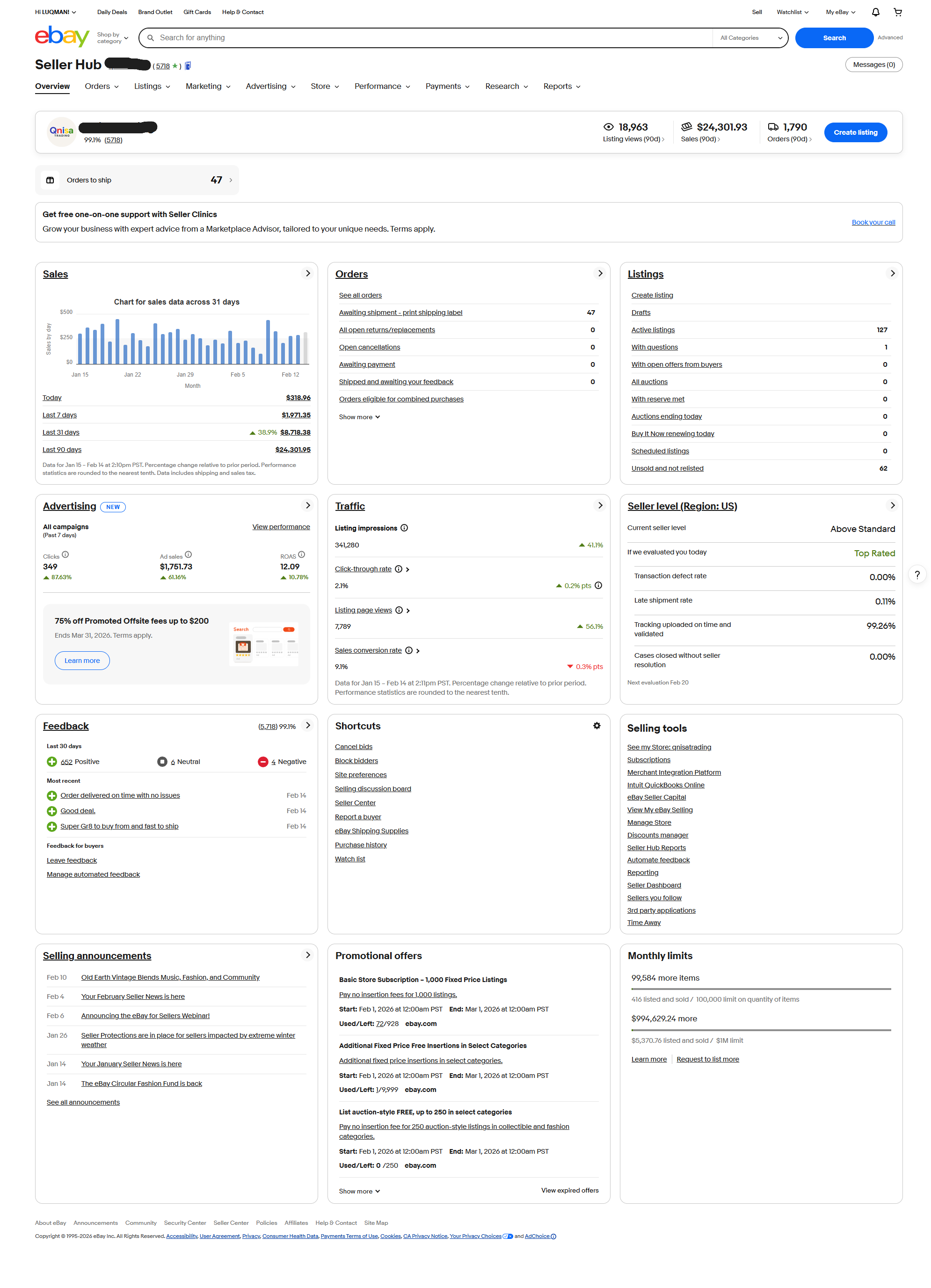Click the Qnisa Trading store avatar
The height and width of the screenshot is (1288, 931).
(61, 132)
